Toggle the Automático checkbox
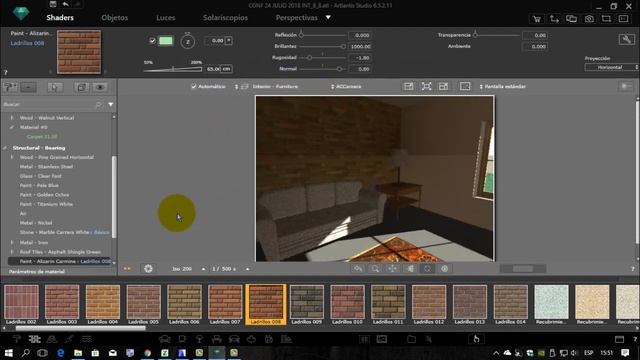The height and width of the screenshot is (360, 640). tap(194, 87)
